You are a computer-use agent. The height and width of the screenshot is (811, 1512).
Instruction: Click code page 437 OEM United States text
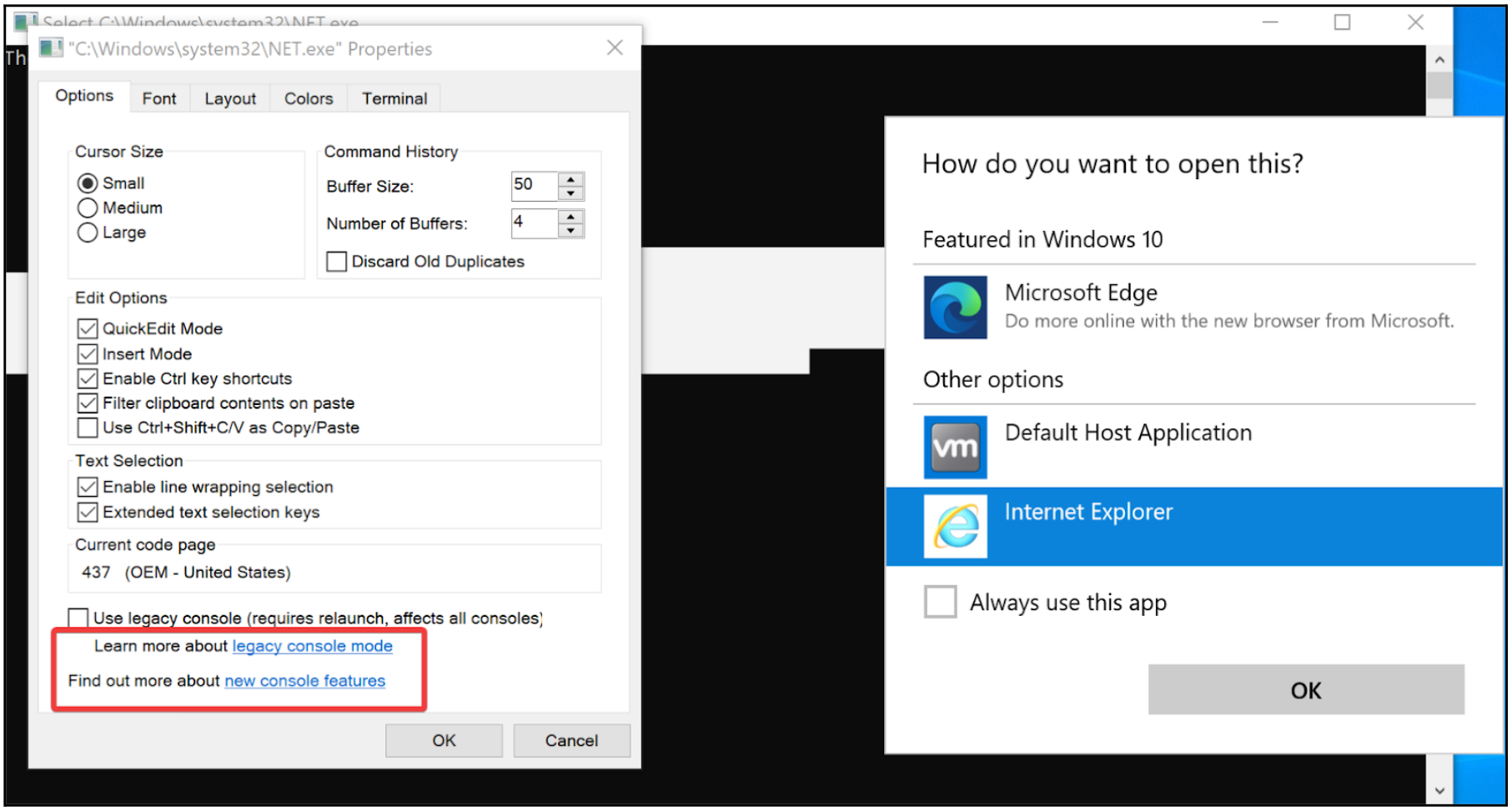coord(186,573)
